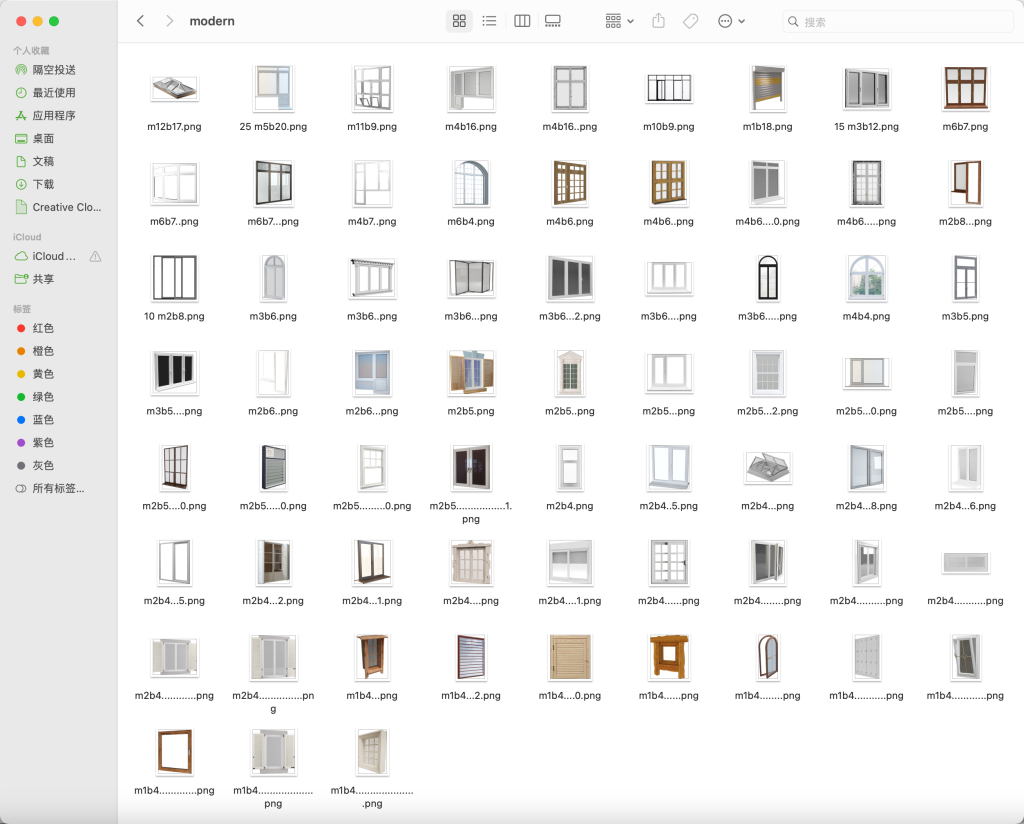This screenshot has width=1024, height=824.
Task: Switch to column view
Action: coord(522,21)
